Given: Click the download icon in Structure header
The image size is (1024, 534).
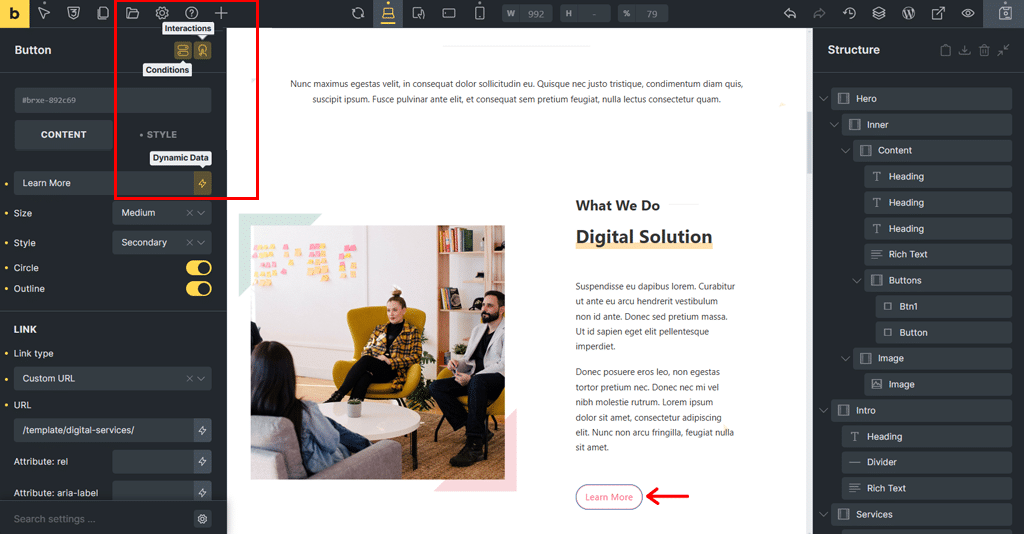Looking at the screenshot, I should tap(965, 50).
